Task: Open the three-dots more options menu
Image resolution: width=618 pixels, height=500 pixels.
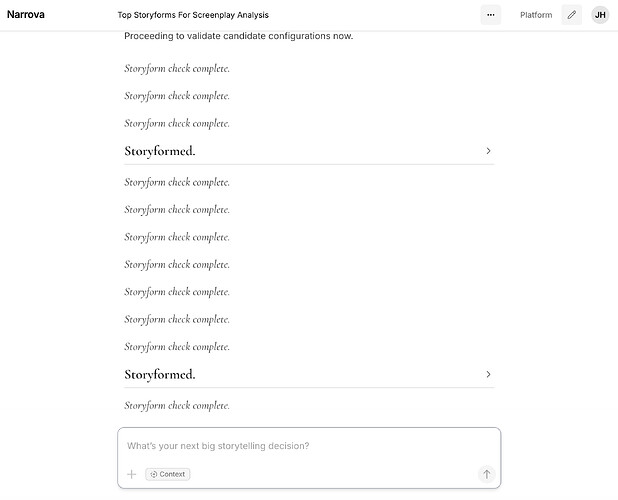Action: pos(490,15)
